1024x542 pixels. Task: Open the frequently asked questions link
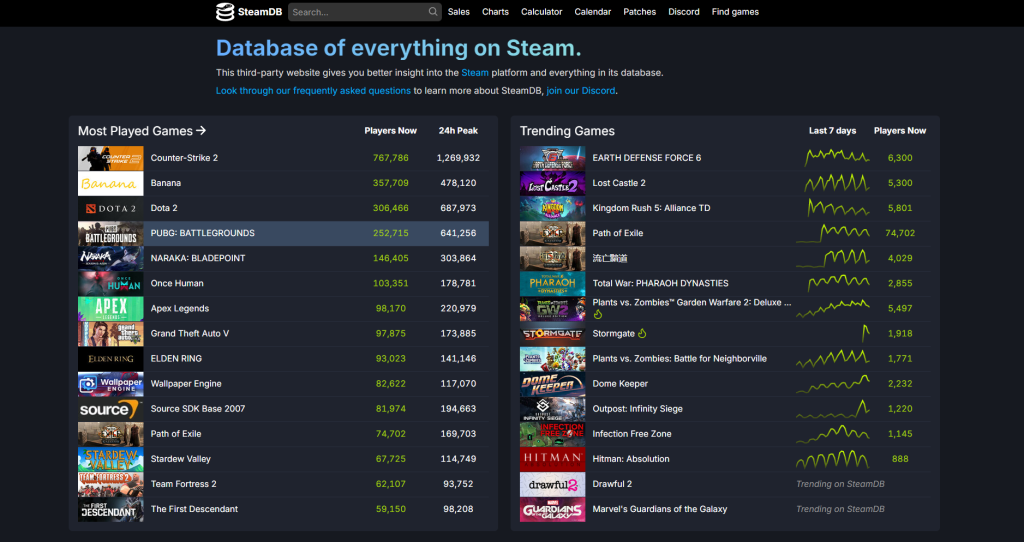(x=313, y=91)
